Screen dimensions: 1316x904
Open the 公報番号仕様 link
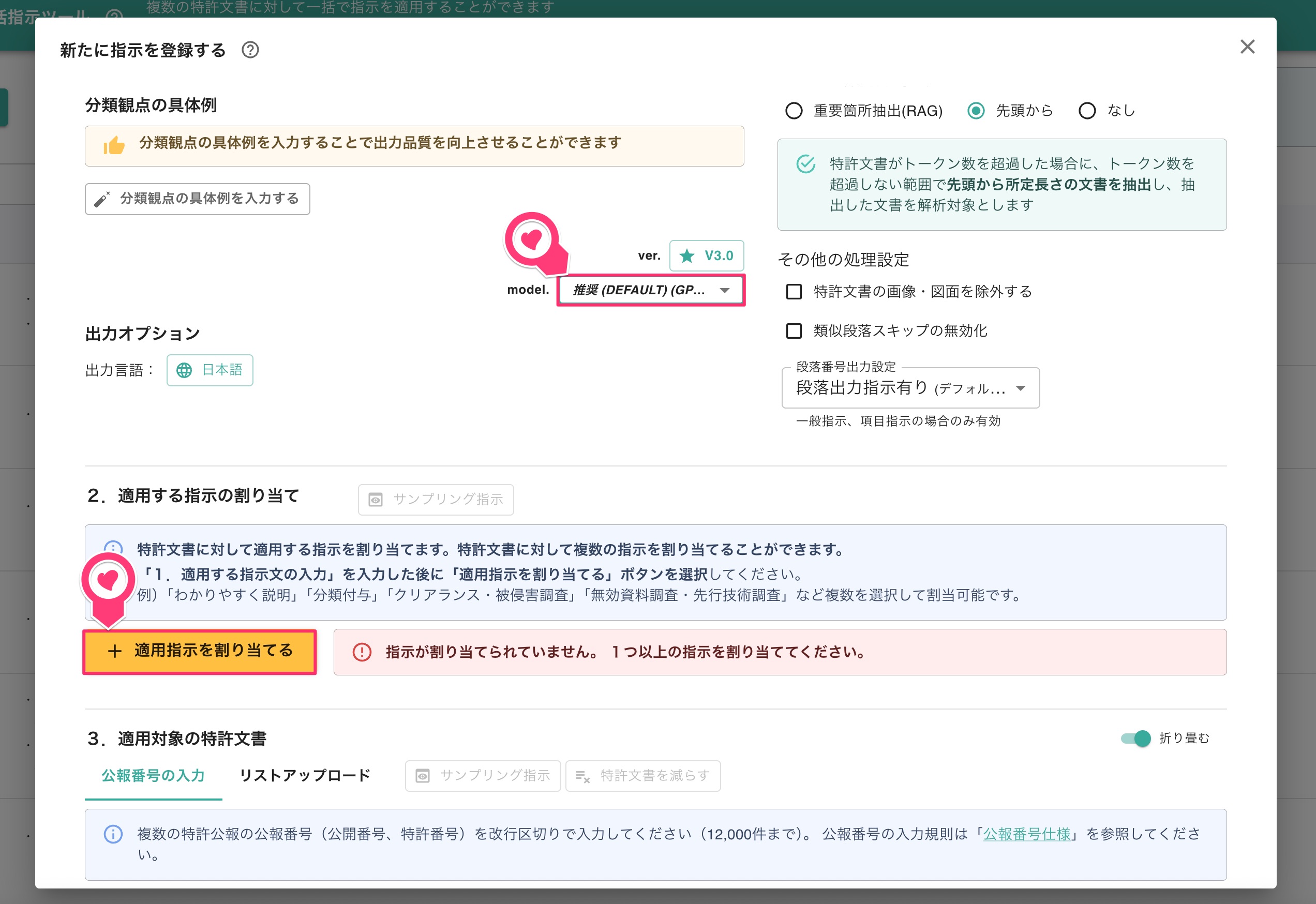pyautogui.click(x=1026, y=834)
